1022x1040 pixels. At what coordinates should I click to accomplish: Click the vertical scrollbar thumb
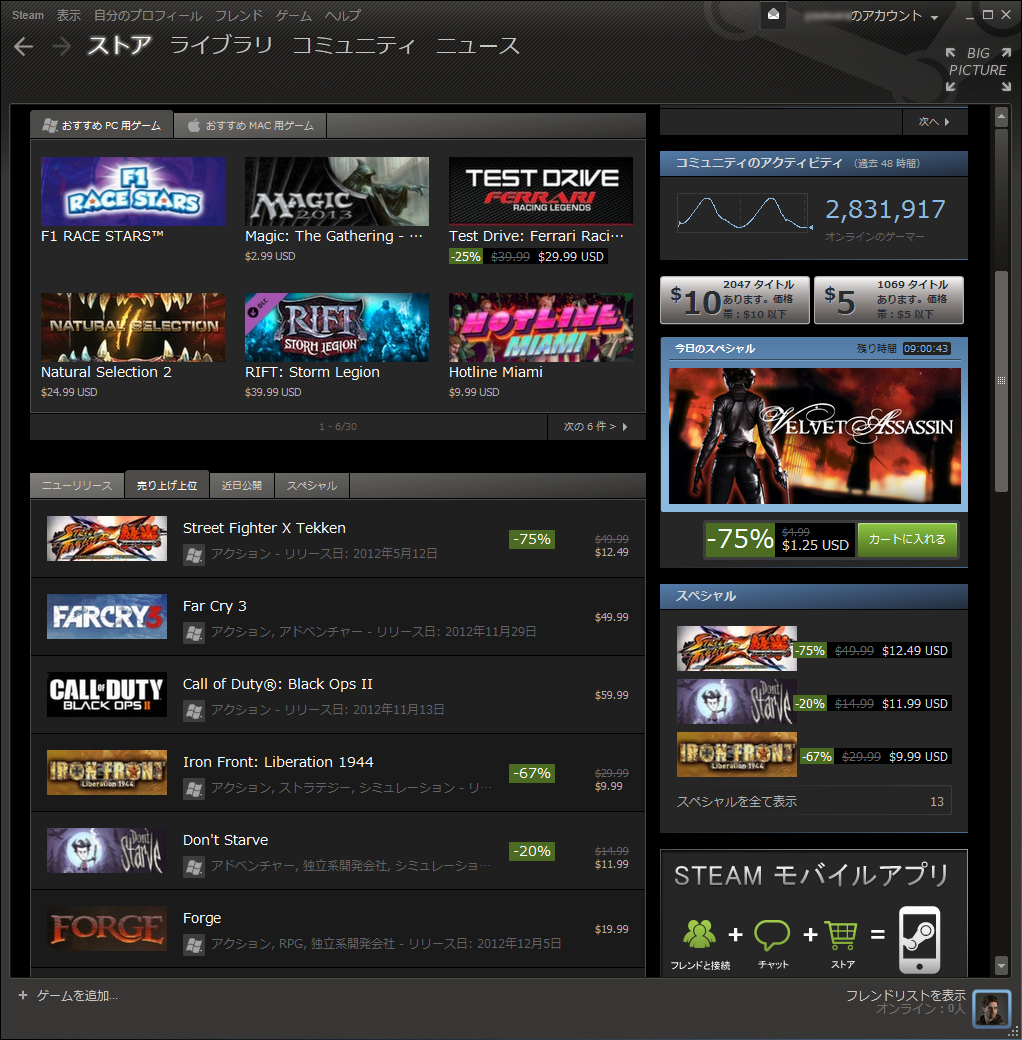coord(1001,381)
